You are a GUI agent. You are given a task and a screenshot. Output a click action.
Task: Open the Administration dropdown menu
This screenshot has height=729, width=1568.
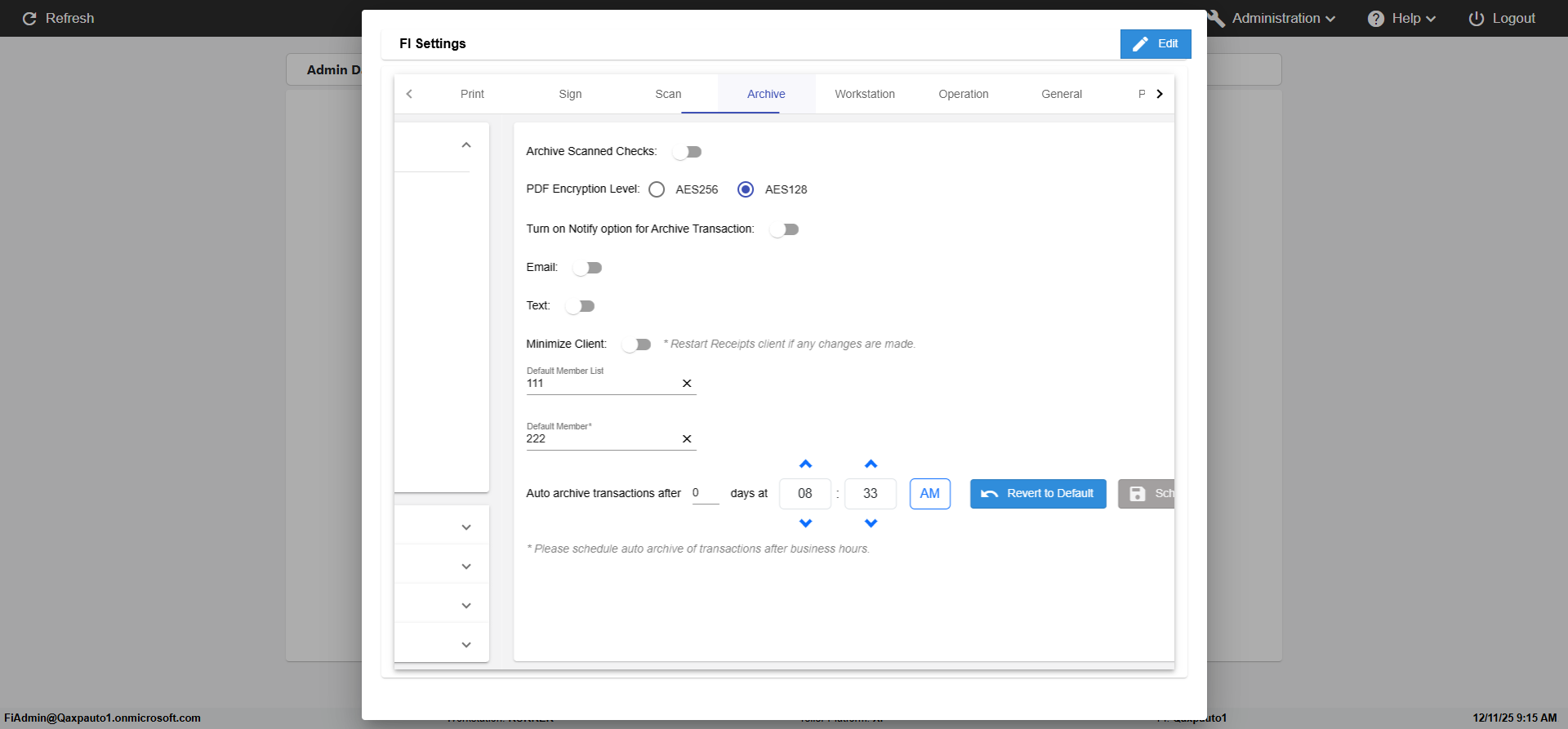click(x=1282, y=18)
